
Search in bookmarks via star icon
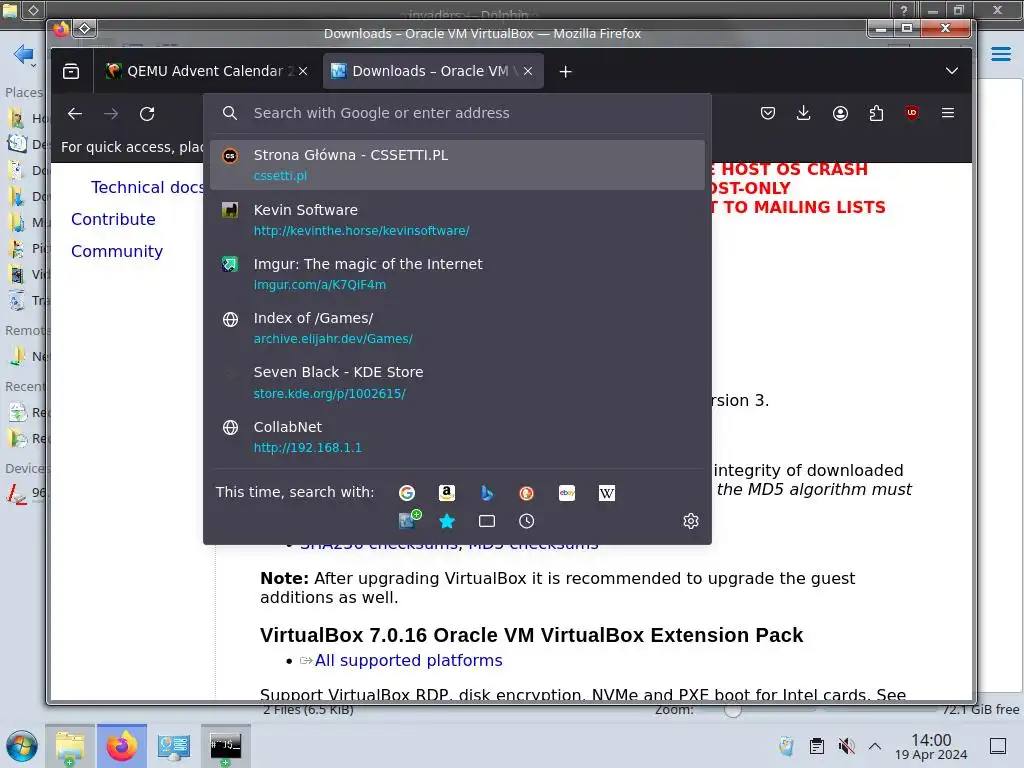tap(447, 521)
